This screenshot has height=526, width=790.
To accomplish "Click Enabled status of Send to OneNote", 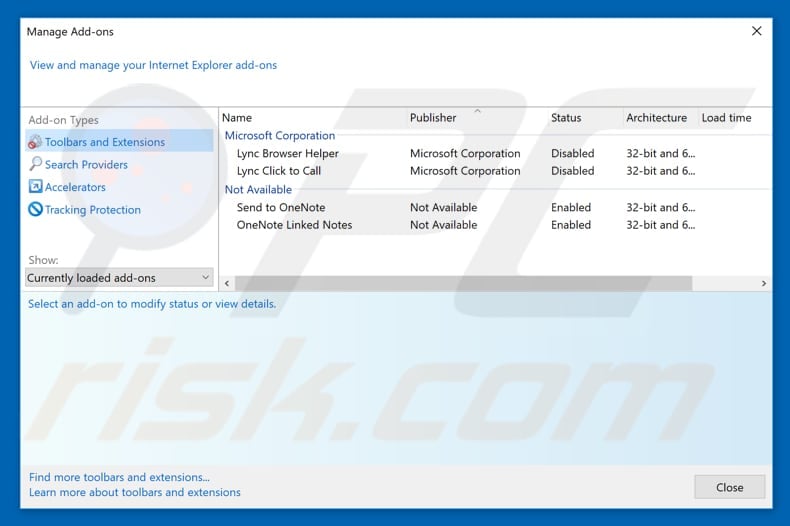I will 571,207.
